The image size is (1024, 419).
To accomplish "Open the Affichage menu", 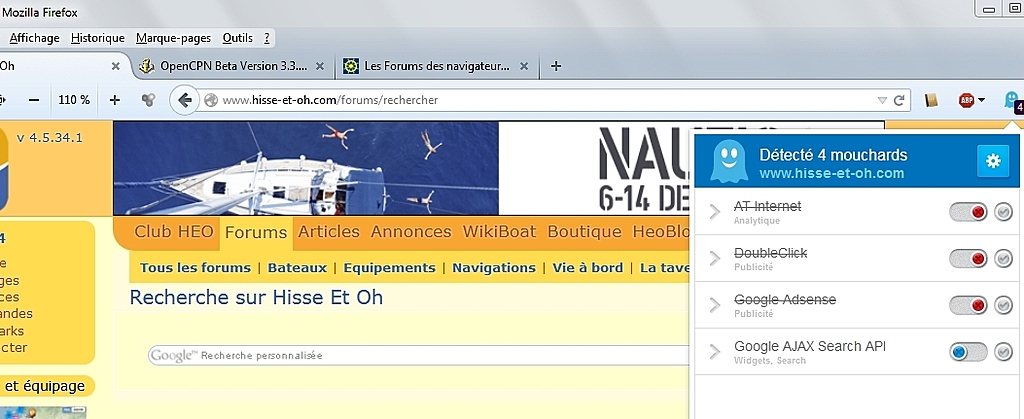I will [34, 38].
